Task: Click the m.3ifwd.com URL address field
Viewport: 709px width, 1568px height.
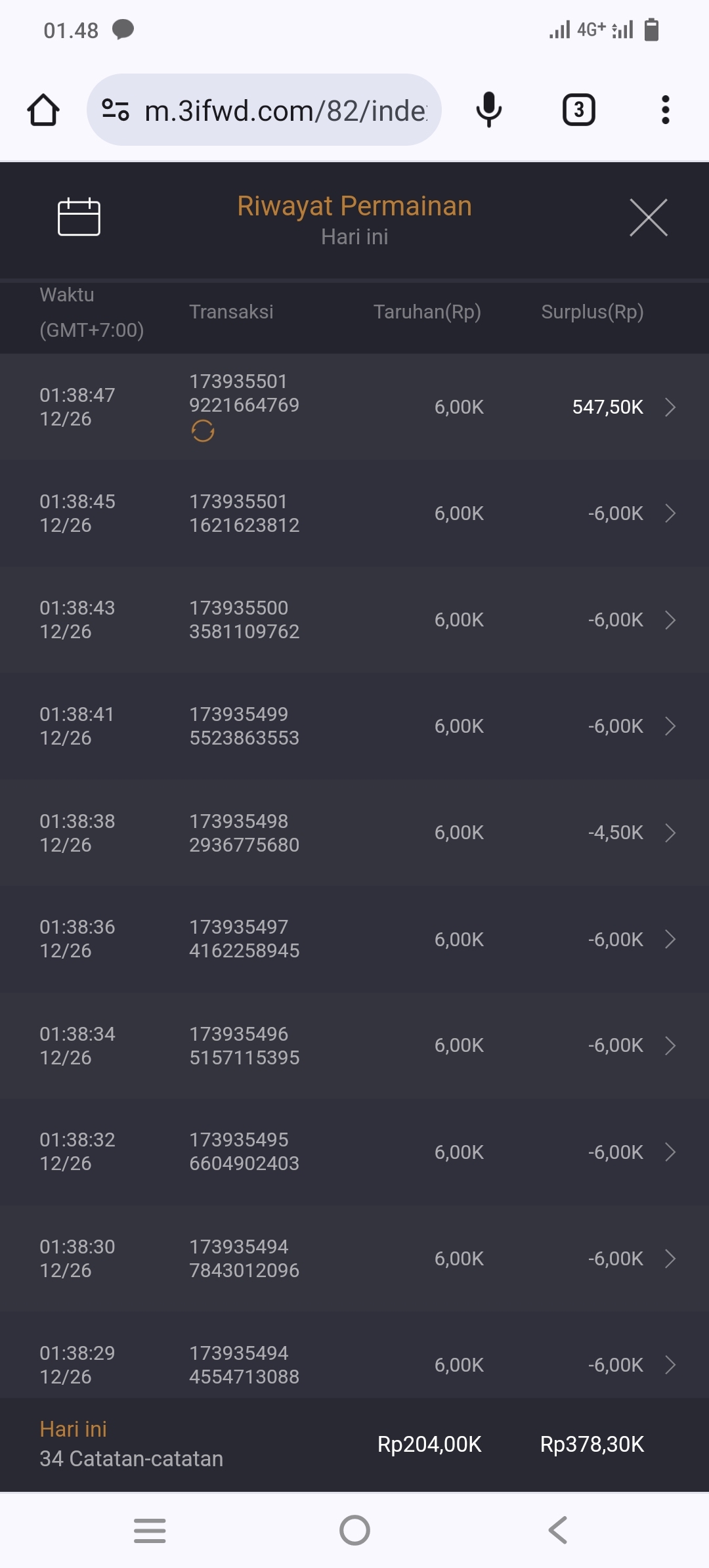Action: [286, 110]
